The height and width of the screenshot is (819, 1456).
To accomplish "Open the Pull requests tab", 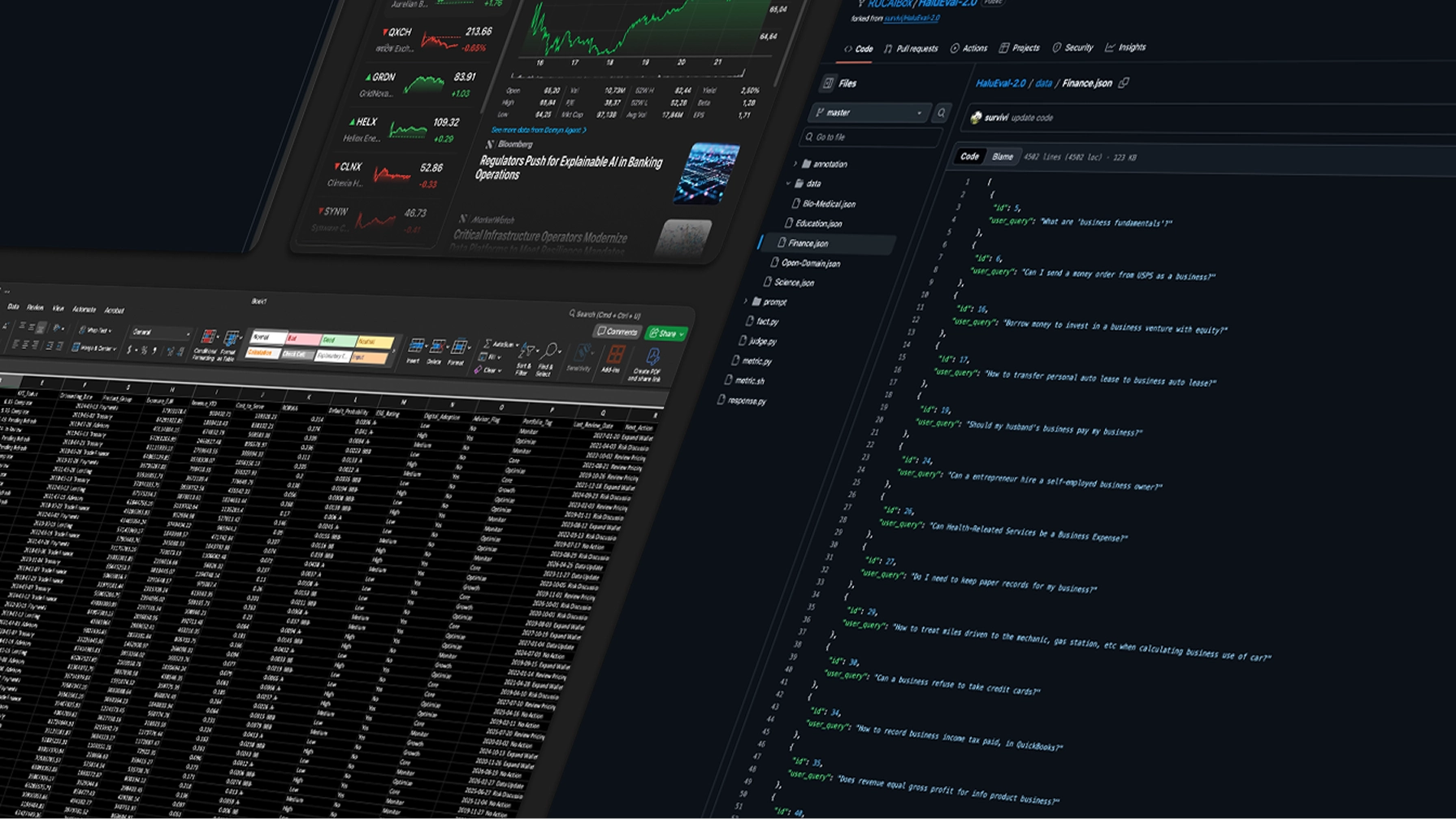I will tap(911, 49).
